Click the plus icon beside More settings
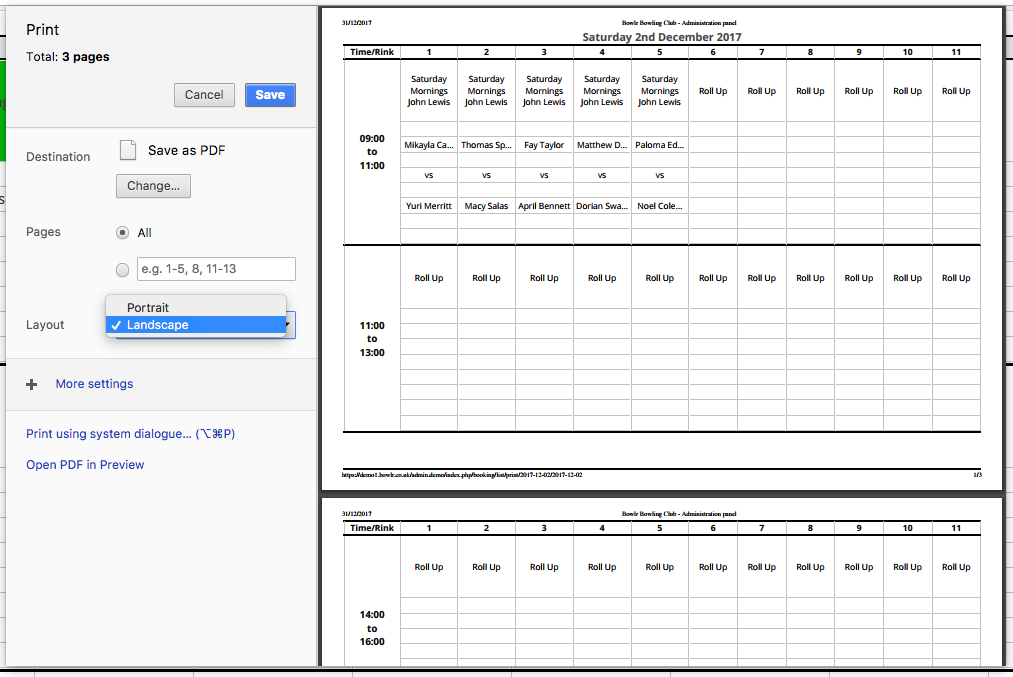Image resolution: width=1013 pixels, height=677 pixels. pyautogui.click(x=31, y=384)
